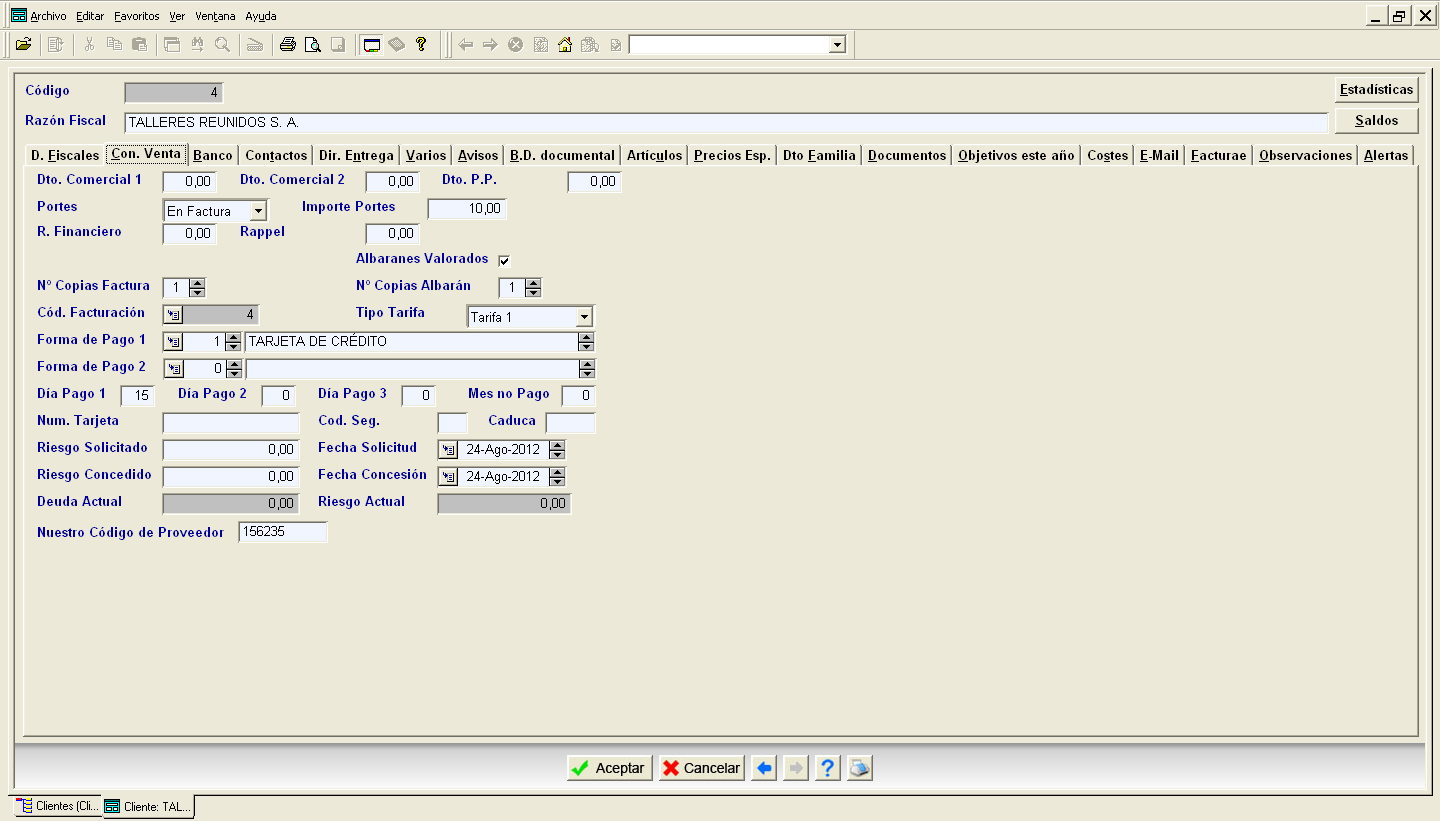Click the Nuestro Código de Proveedor field
1440x821 pixels.
(283, 532)
